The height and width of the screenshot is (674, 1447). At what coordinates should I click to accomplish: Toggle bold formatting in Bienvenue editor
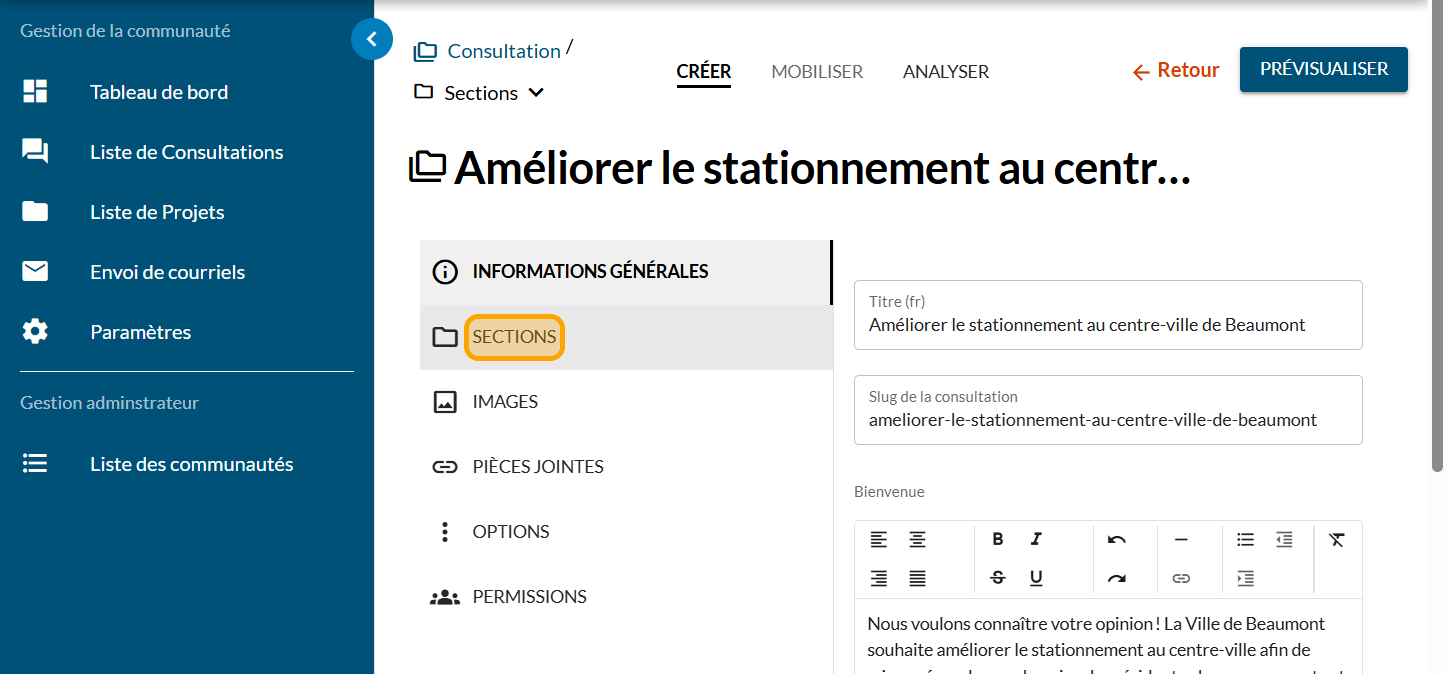click(x=997, y=540)
